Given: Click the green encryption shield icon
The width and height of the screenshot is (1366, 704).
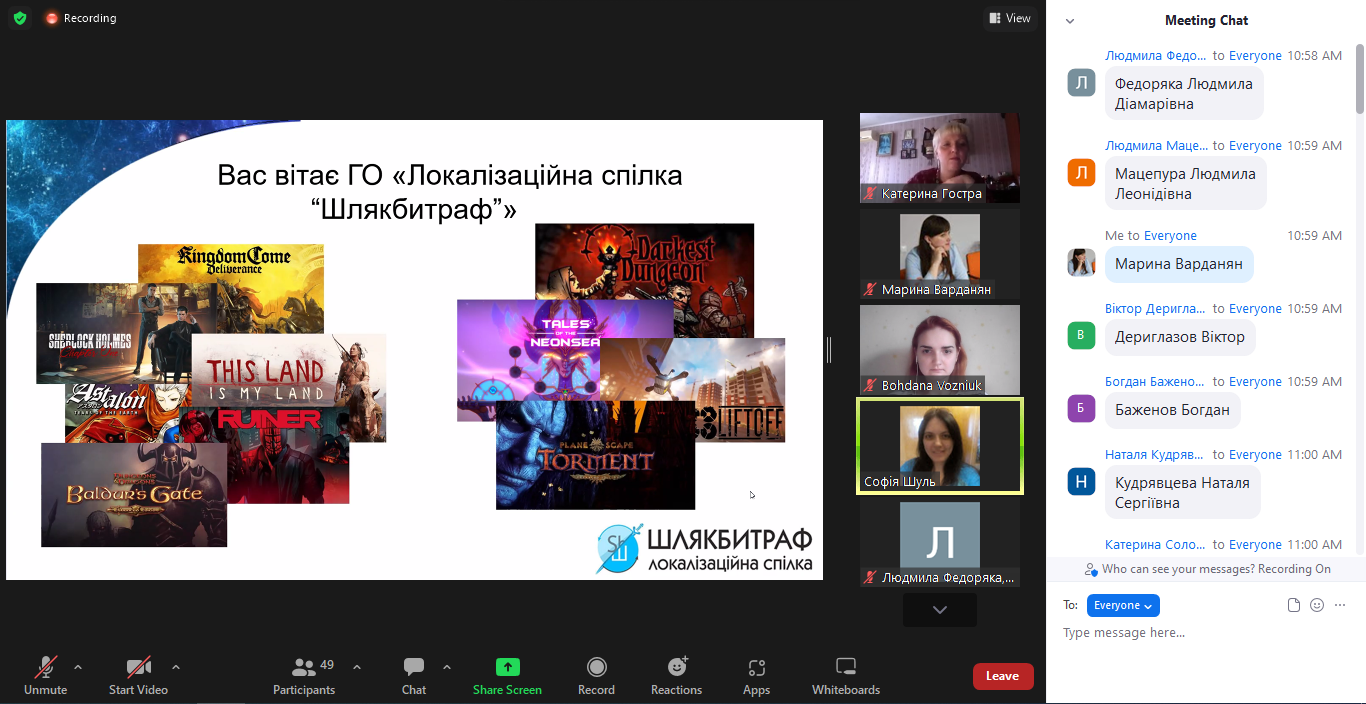Looking at the screenshot, I should point(20,18).
